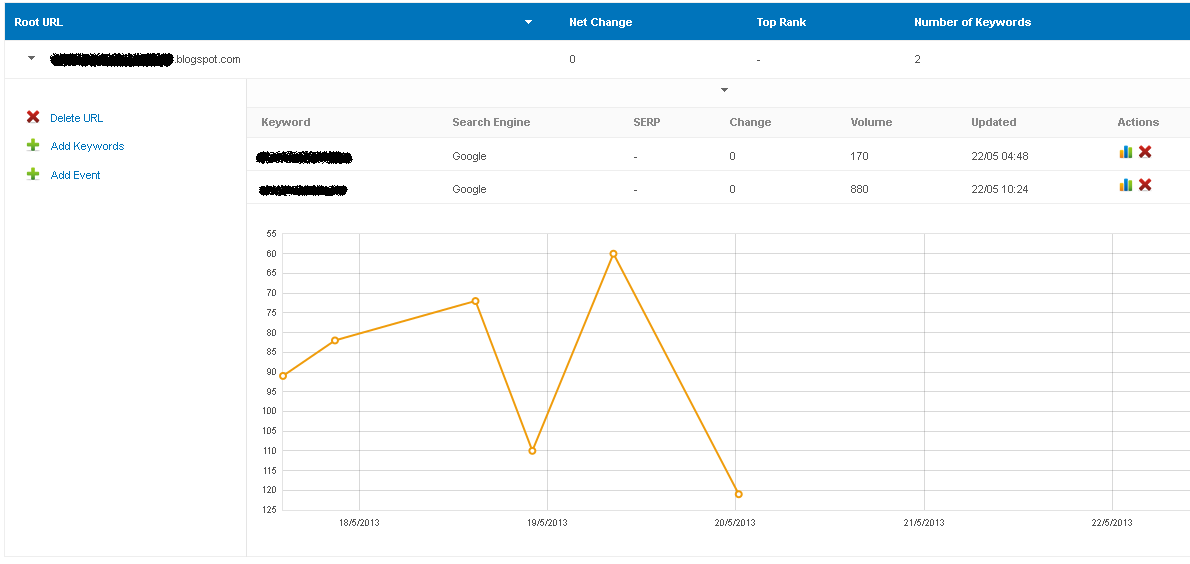The image size is (1190, 564).
Task: Click the Add Event link
Action: 75,175
